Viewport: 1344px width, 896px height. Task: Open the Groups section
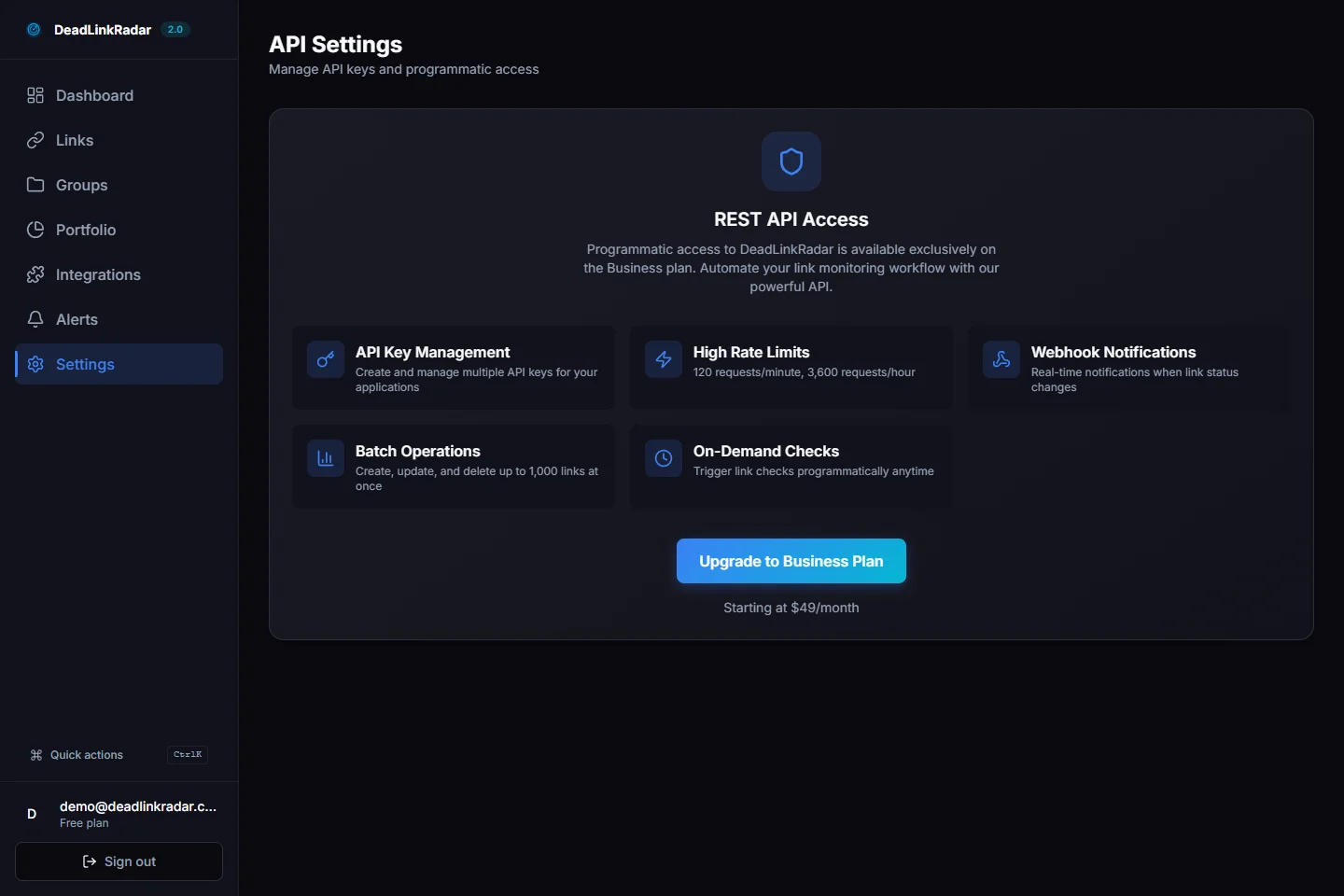[x=81, y=185]
